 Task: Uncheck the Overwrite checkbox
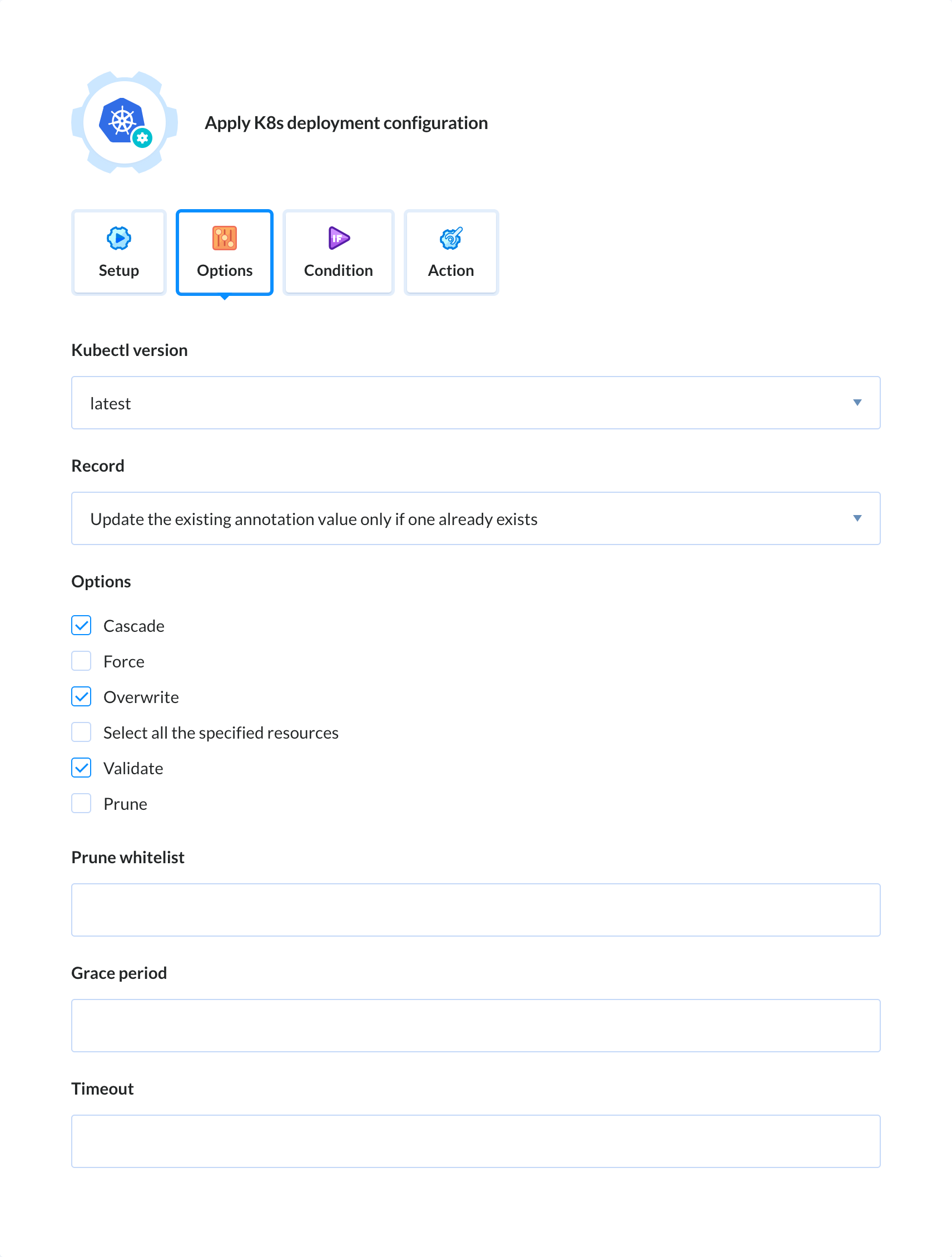pyautogui.click(x=81, y=697)
